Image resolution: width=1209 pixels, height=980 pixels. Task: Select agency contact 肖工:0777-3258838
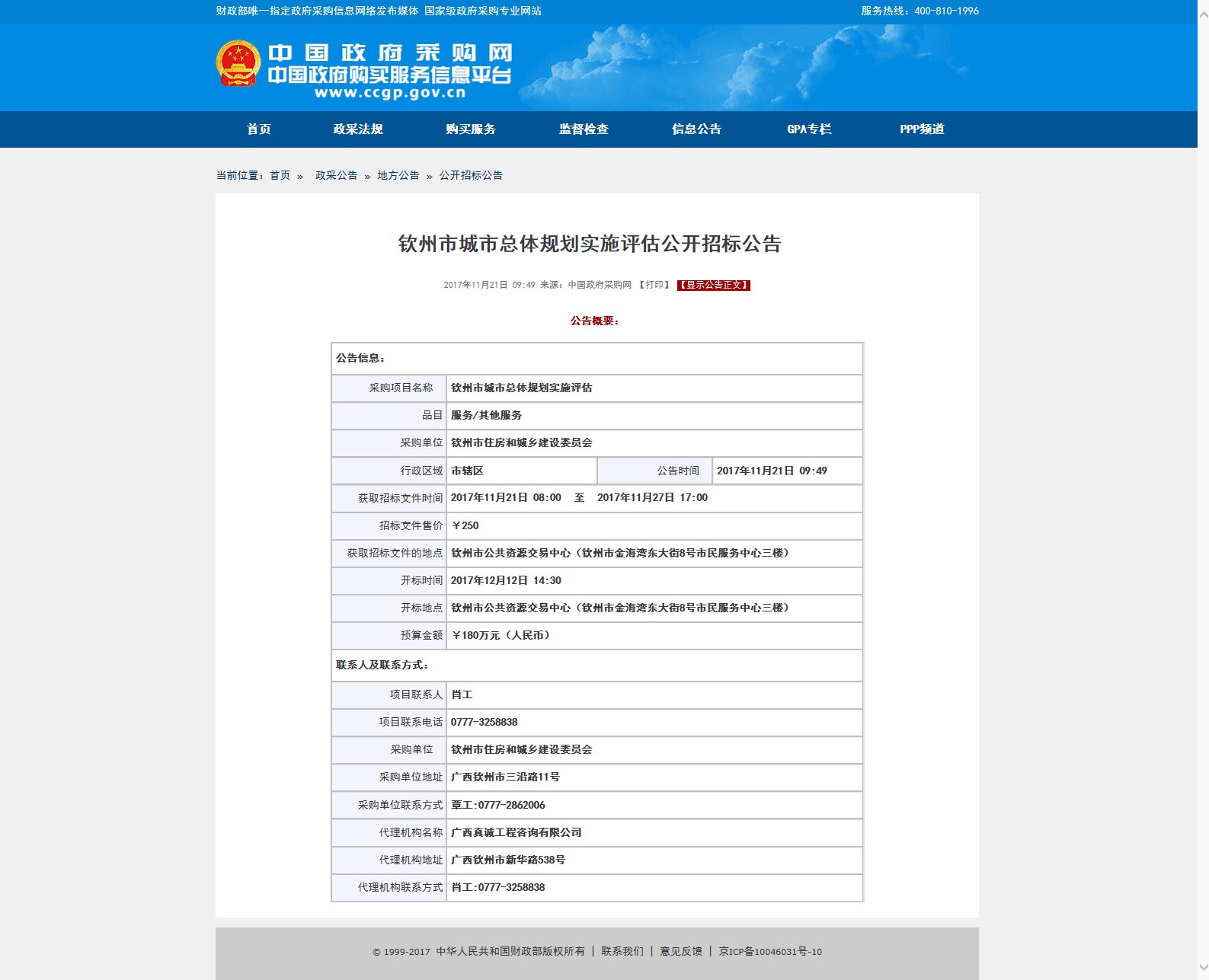[497, 887]
